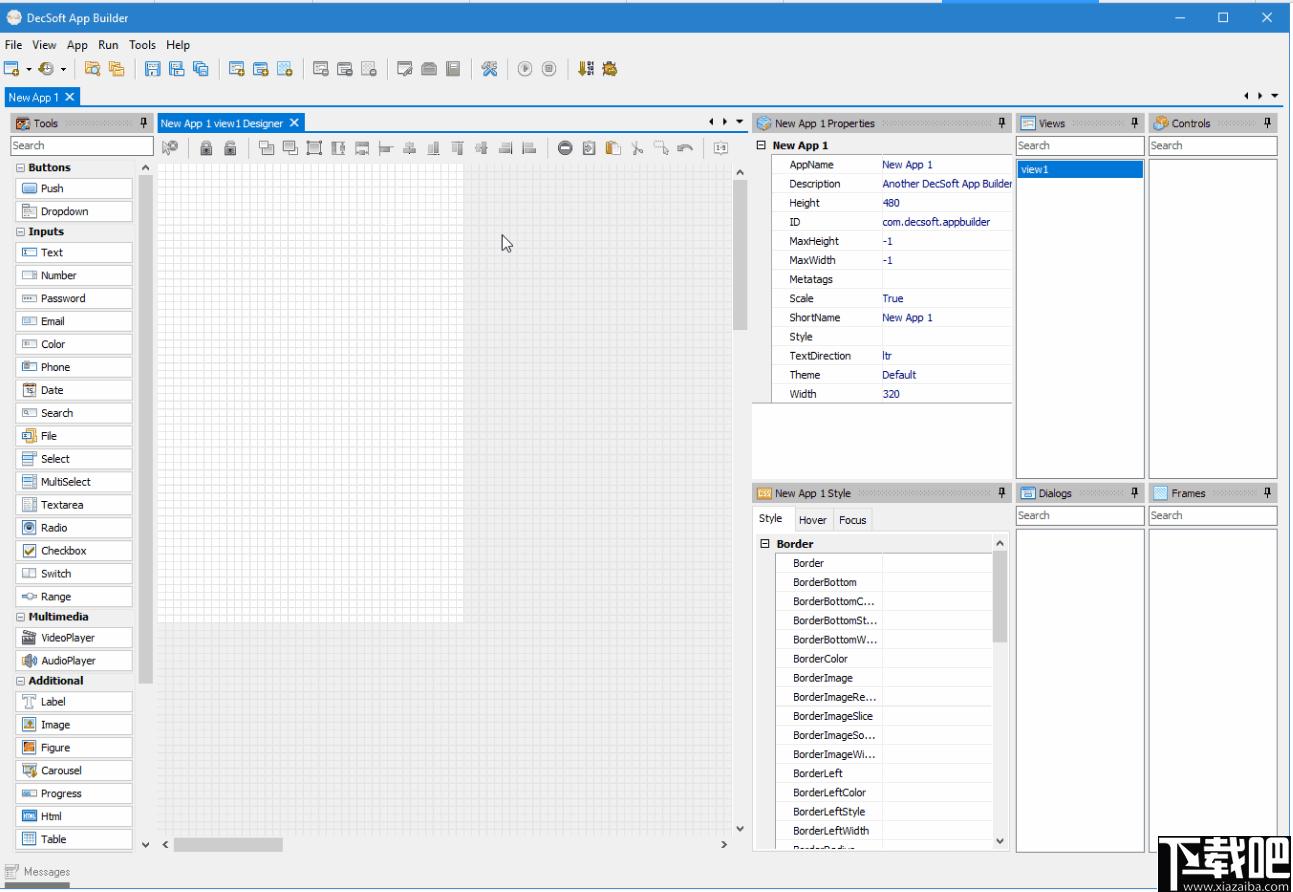Click the stop icon in main toolbar
1293x892 pixels.
click(x=549, y=69)
